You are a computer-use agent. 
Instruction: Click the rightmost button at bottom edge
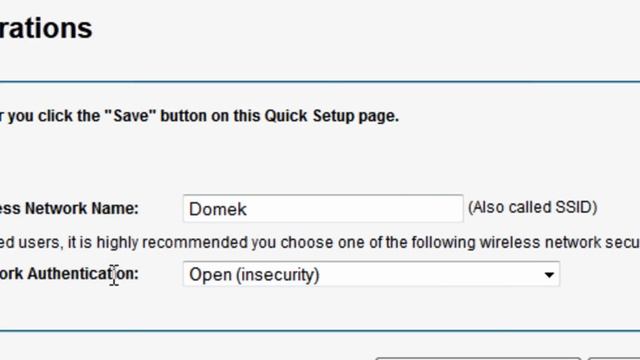pos(614,359)
